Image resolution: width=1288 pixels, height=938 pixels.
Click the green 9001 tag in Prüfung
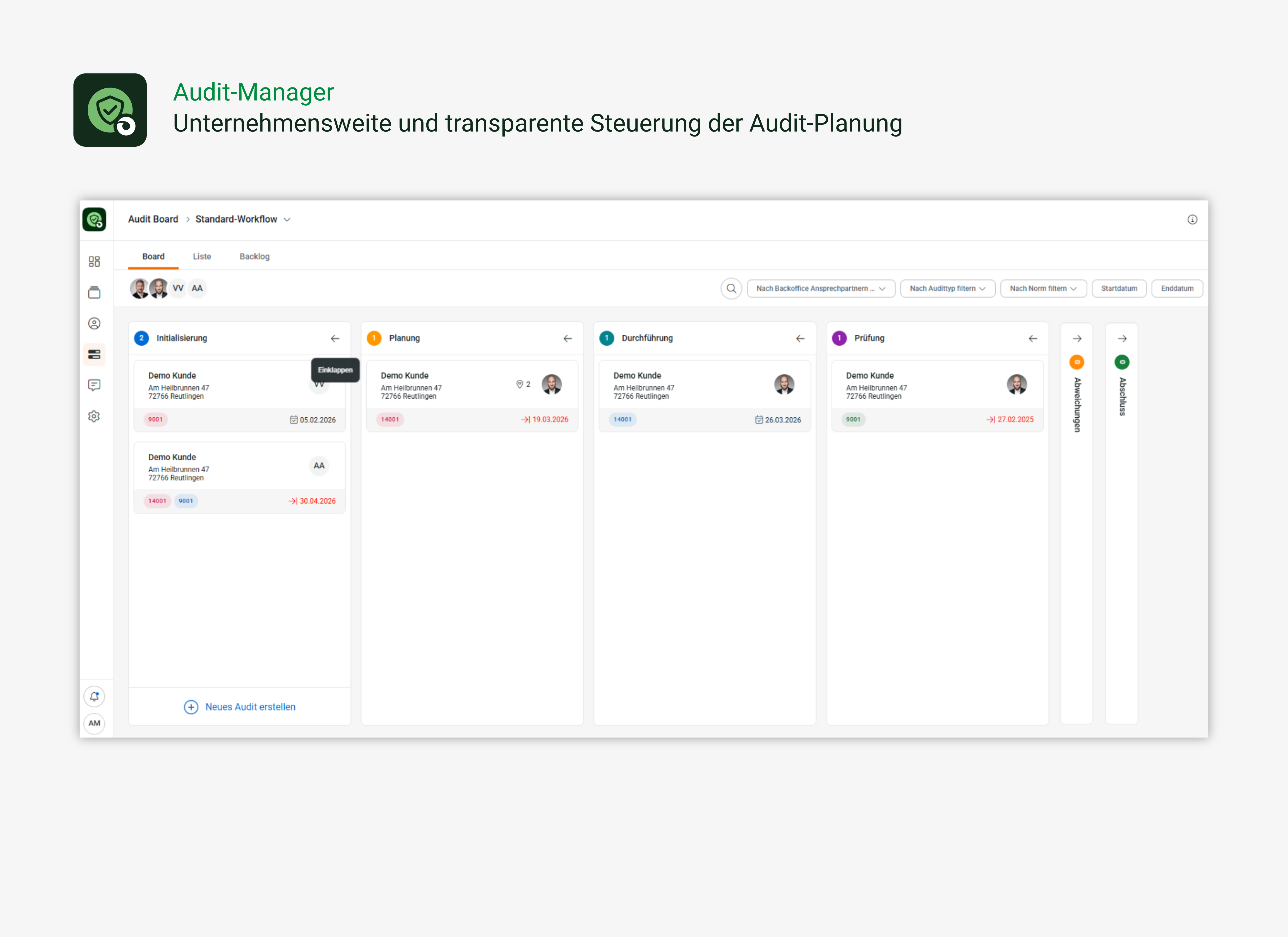click(x=853, y=420)
